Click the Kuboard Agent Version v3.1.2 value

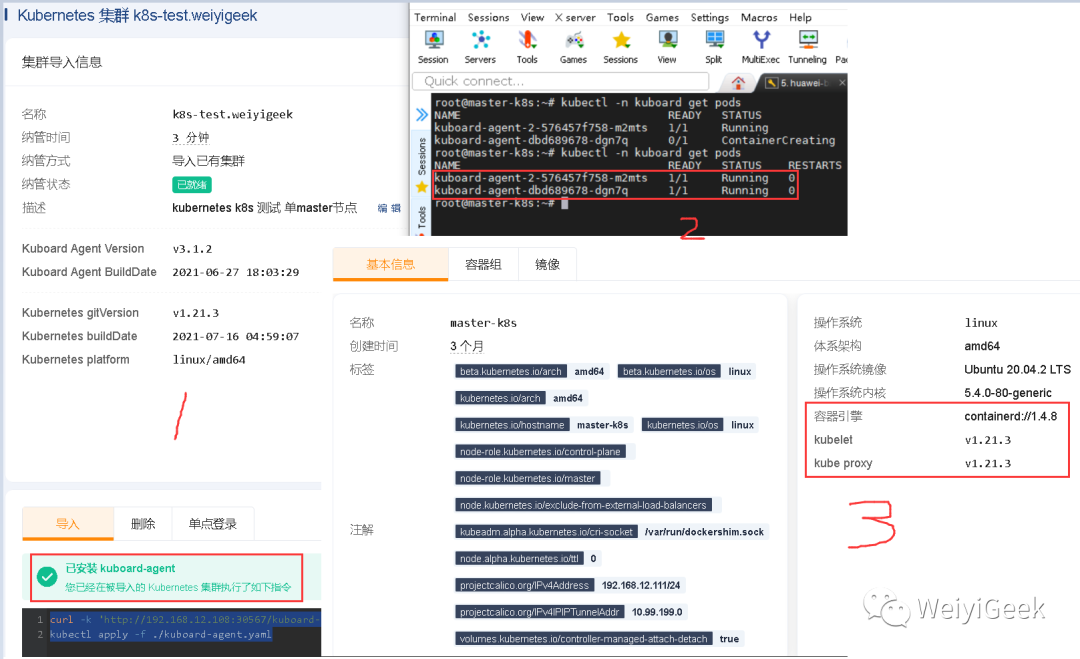192,249
